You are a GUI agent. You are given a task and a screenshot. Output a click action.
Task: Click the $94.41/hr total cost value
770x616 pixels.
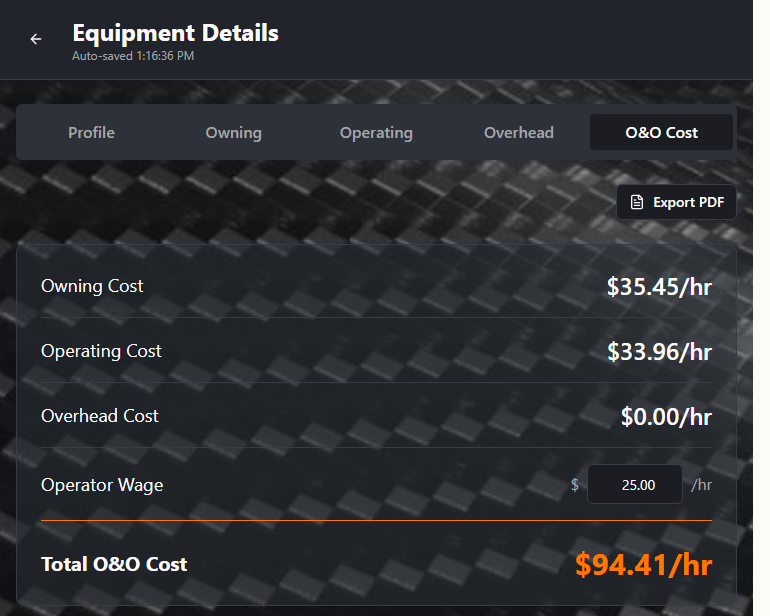coord(643,564)
